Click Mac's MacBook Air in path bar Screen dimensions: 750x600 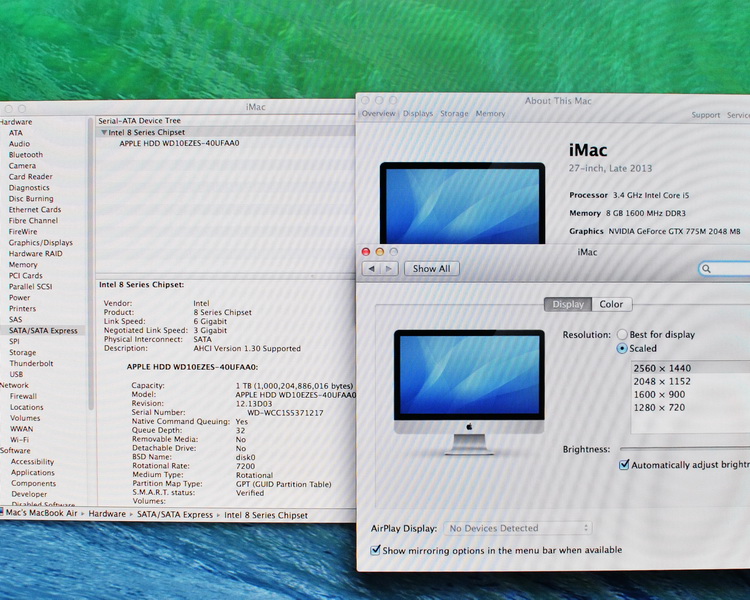[x=41, y=513]
